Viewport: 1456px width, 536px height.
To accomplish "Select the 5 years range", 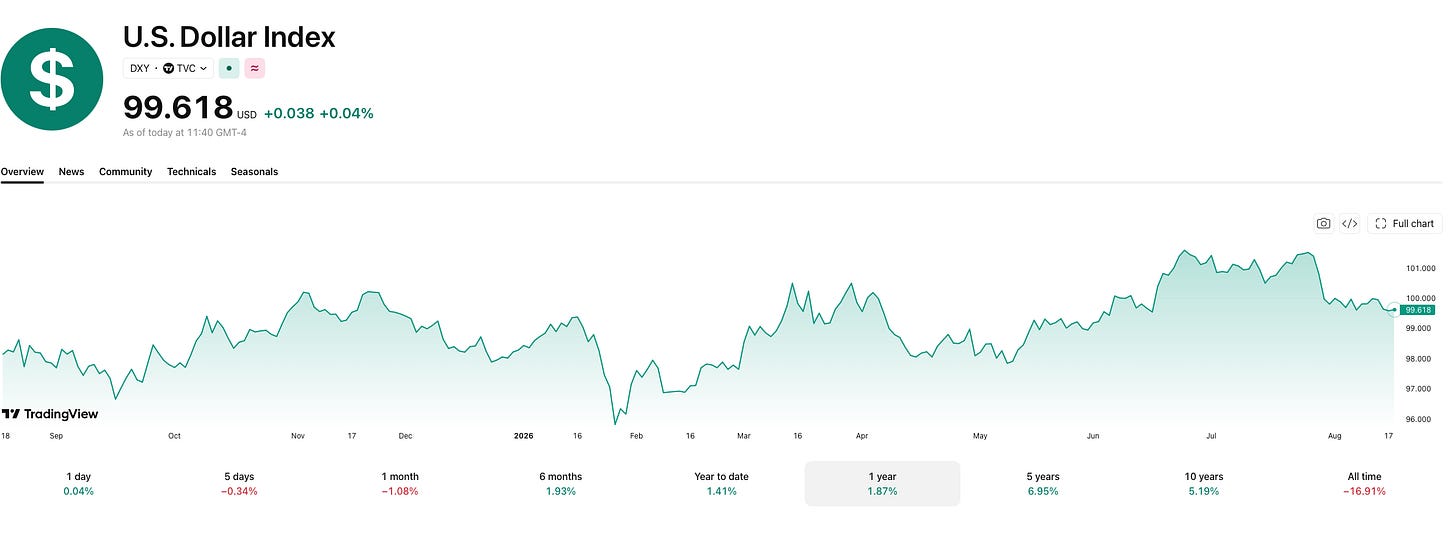I will click(1043, 484).
